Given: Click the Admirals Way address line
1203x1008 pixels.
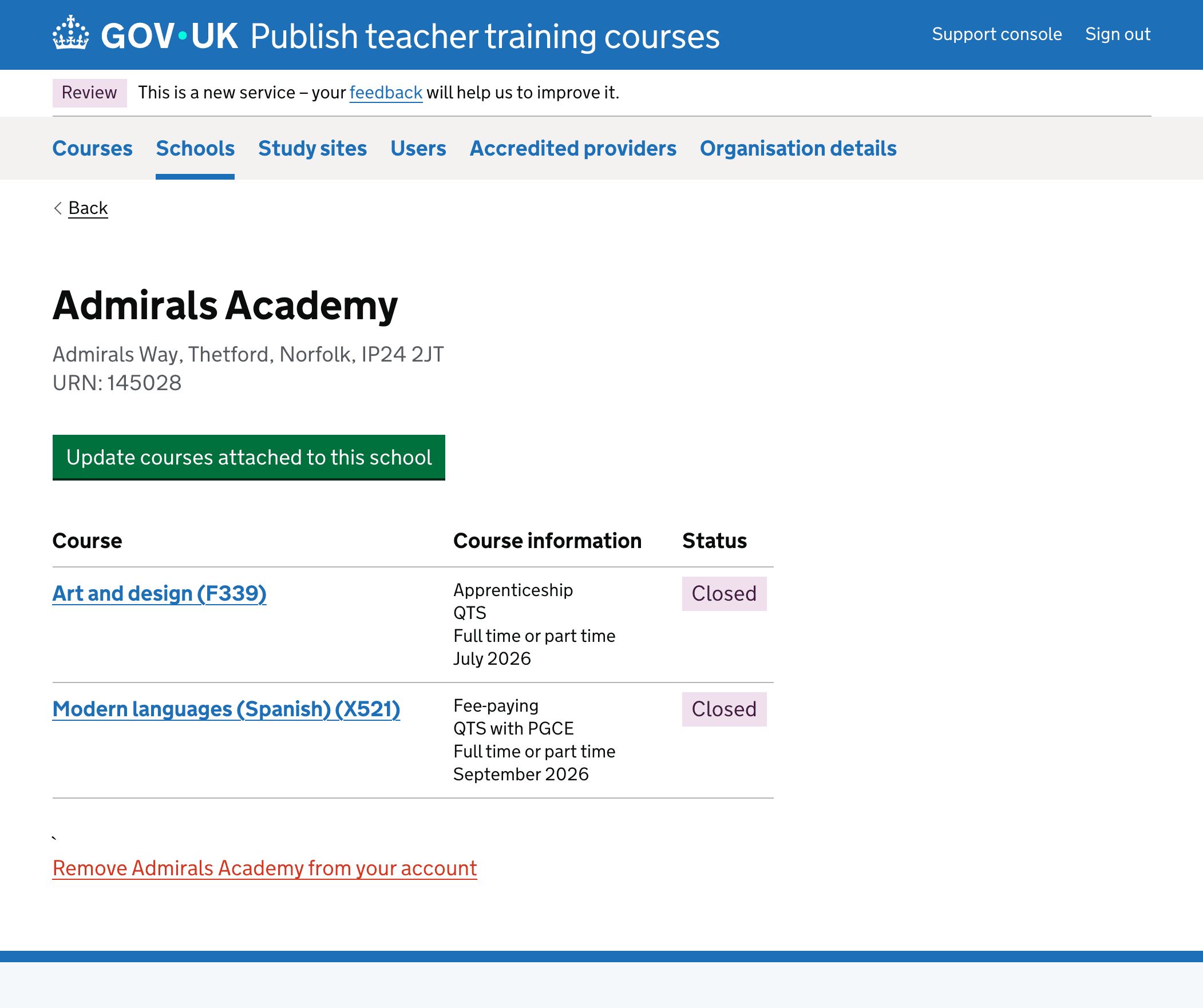Looking at the screenshot, I should point(248,355).
